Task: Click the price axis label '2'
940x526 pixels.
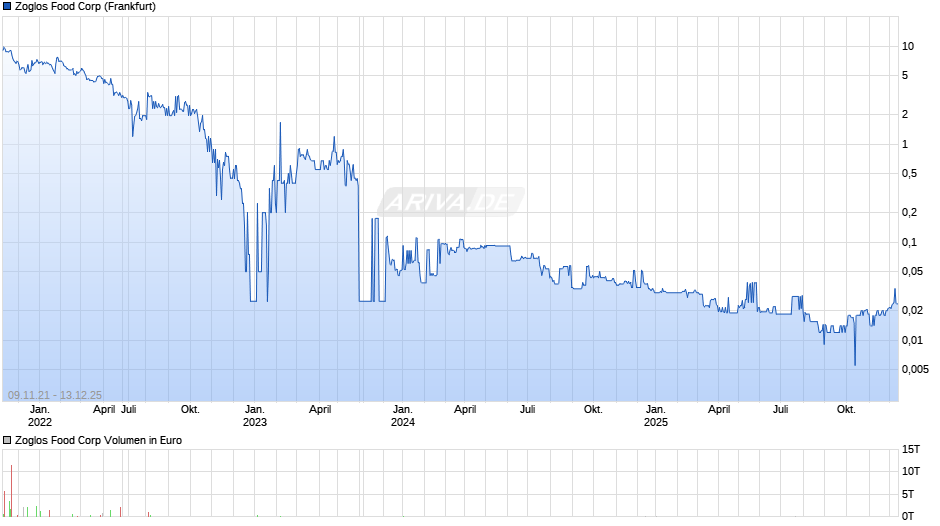Action: point(905,115)
